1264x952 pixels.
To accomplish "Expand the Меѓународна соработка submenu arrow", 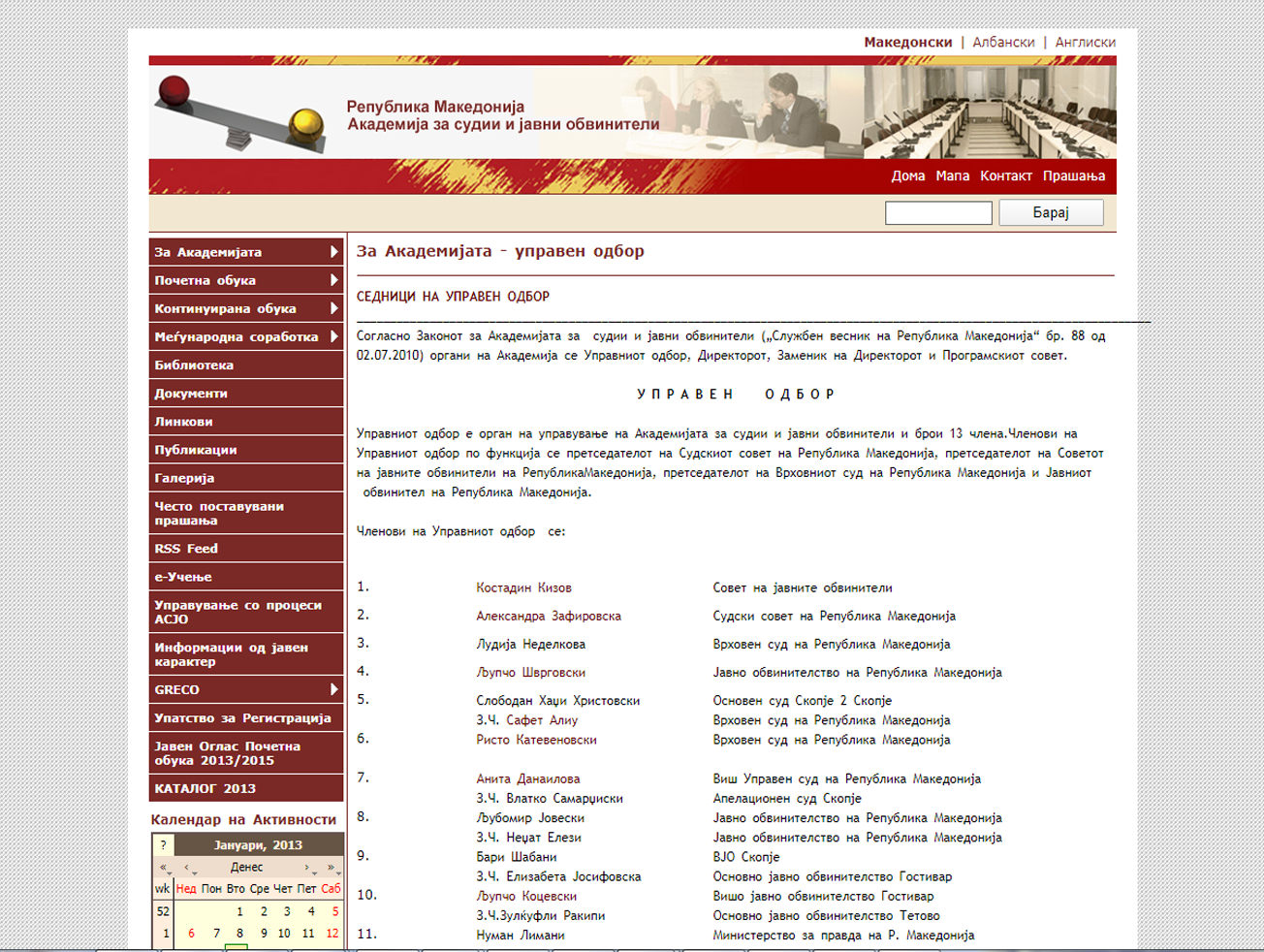I will 333,336.
